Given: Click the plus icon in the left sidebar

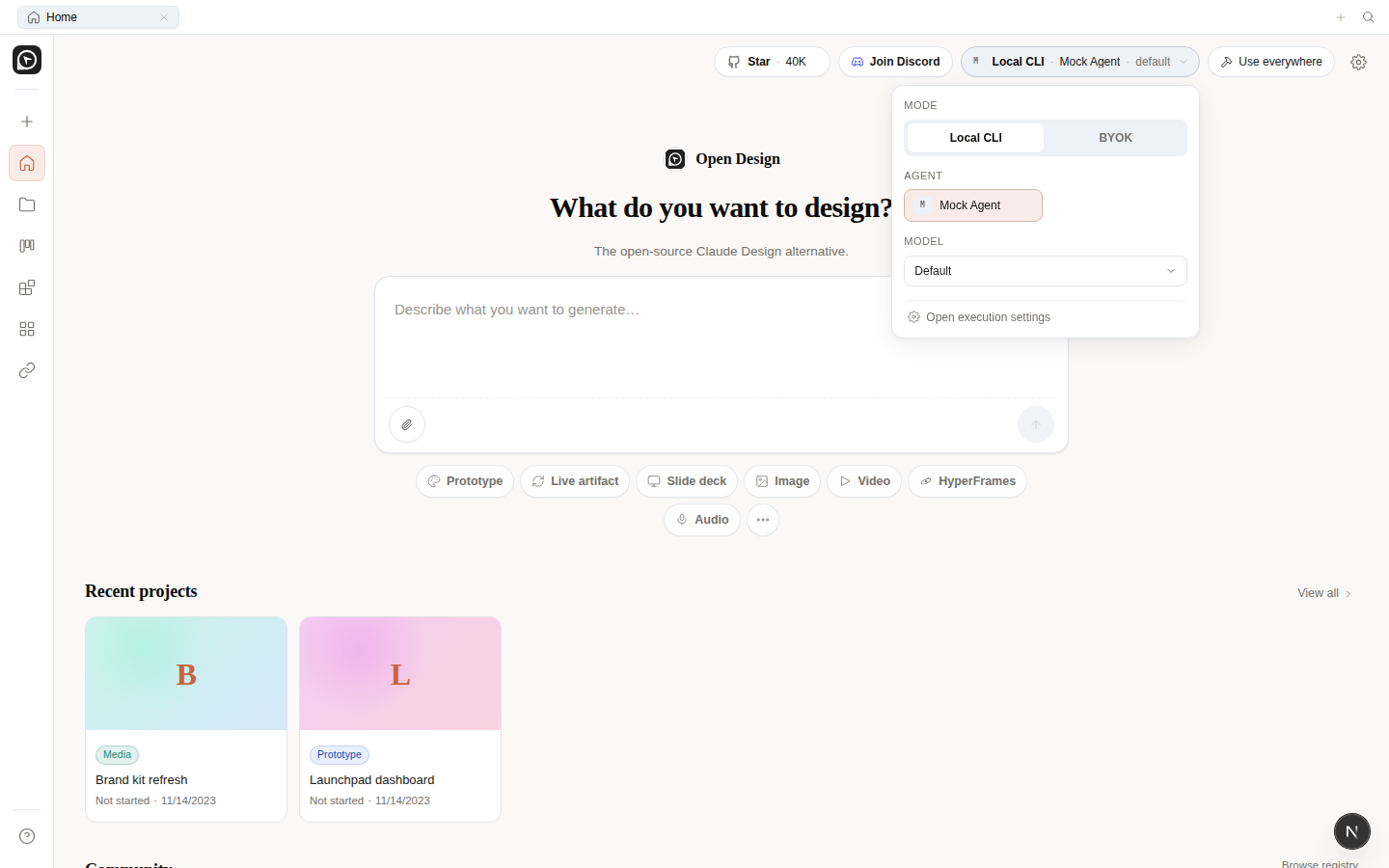Looking at the screenshot, I should [x=27, y=122].
